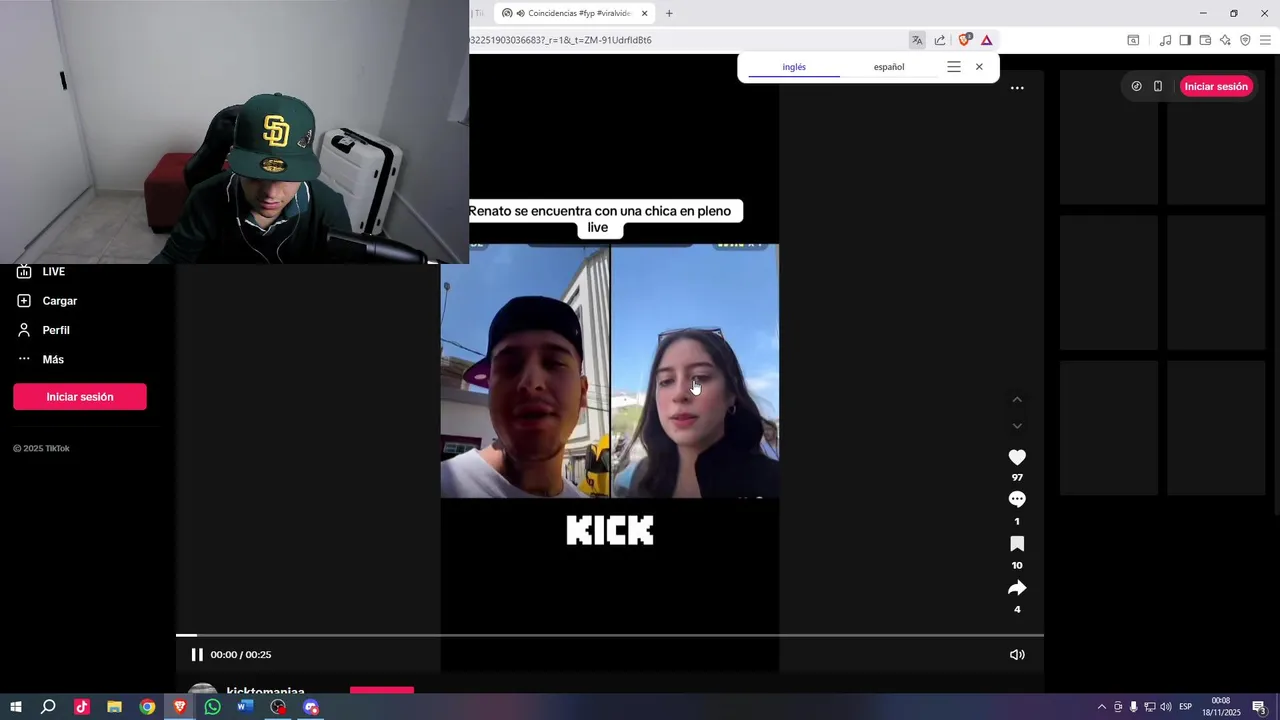1280x720 pixels.
Task: Open File Explorer from taskbar
Action: pyautogui.click(x=114, y=707)
